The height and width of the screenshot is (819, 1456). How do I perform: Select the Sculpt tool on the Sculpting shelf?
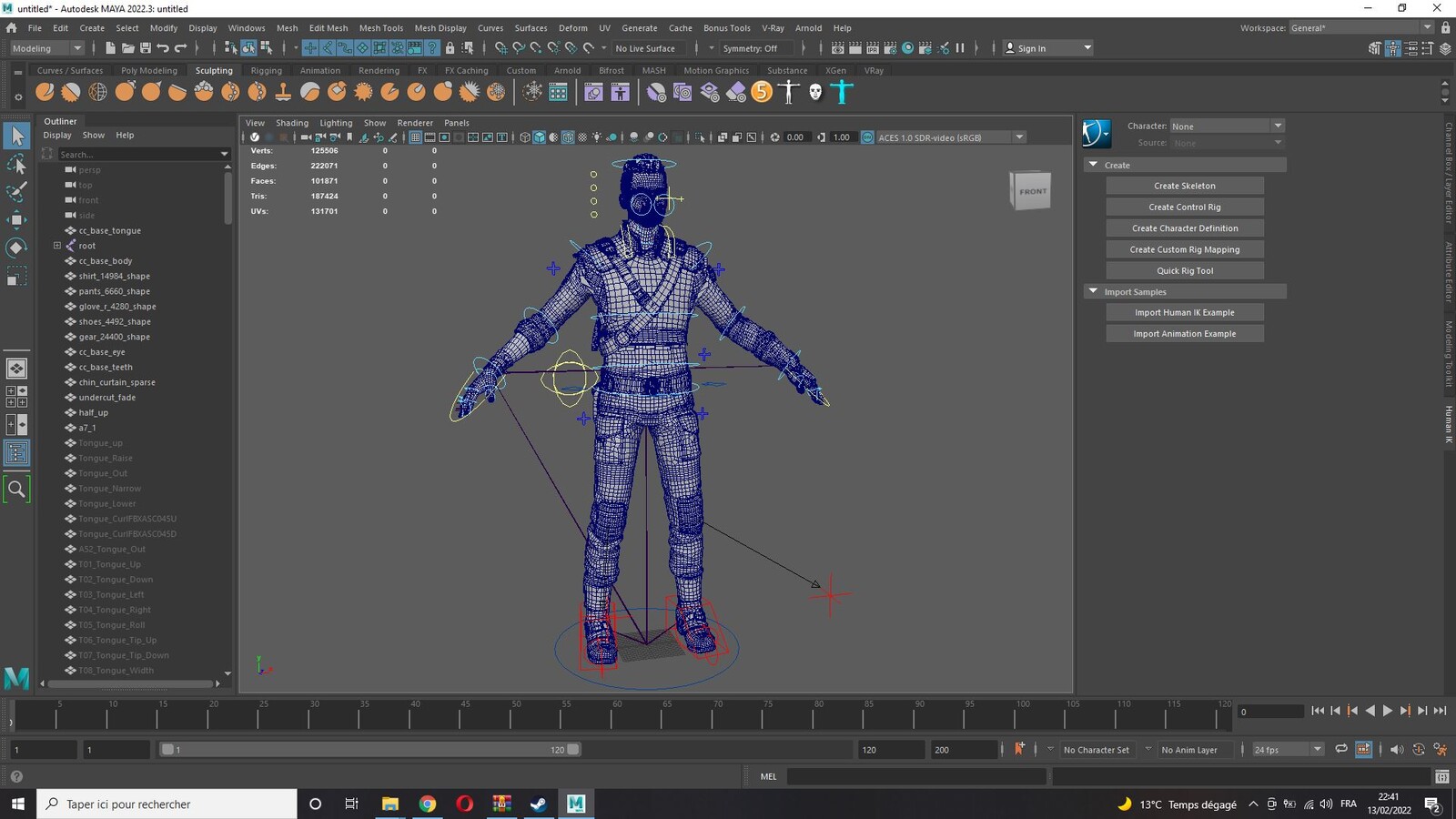pyautogui.click(x=45, y=92)
